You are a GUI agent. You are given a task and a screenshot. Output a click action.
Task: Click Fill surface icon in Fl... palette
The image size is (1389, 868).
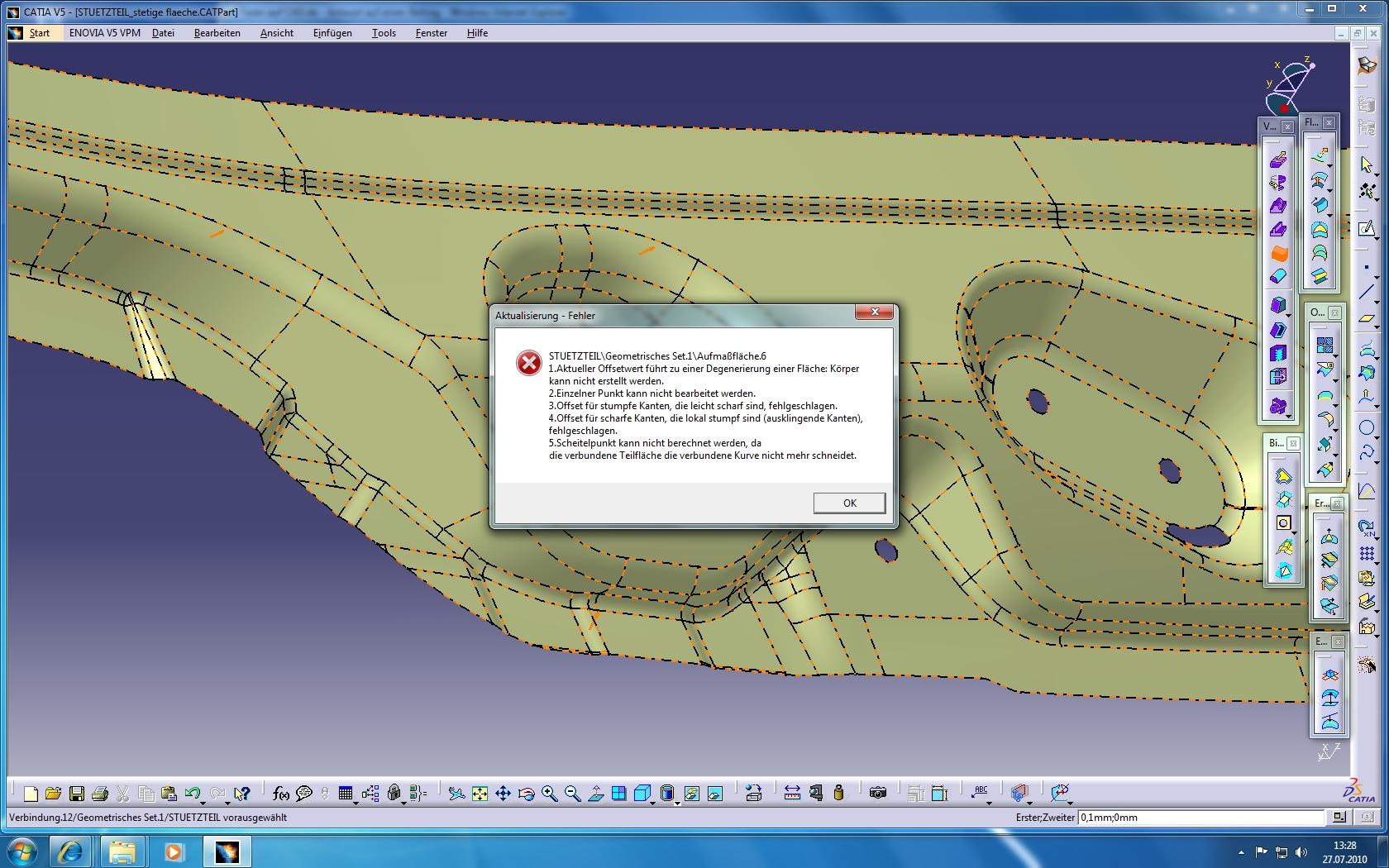click(x=1320, y=229)
